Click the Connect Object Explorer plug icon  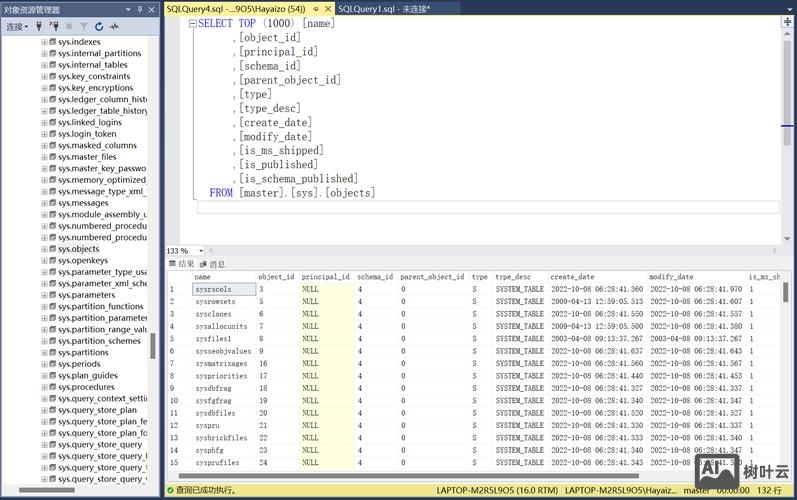click(x=39, y=26)
